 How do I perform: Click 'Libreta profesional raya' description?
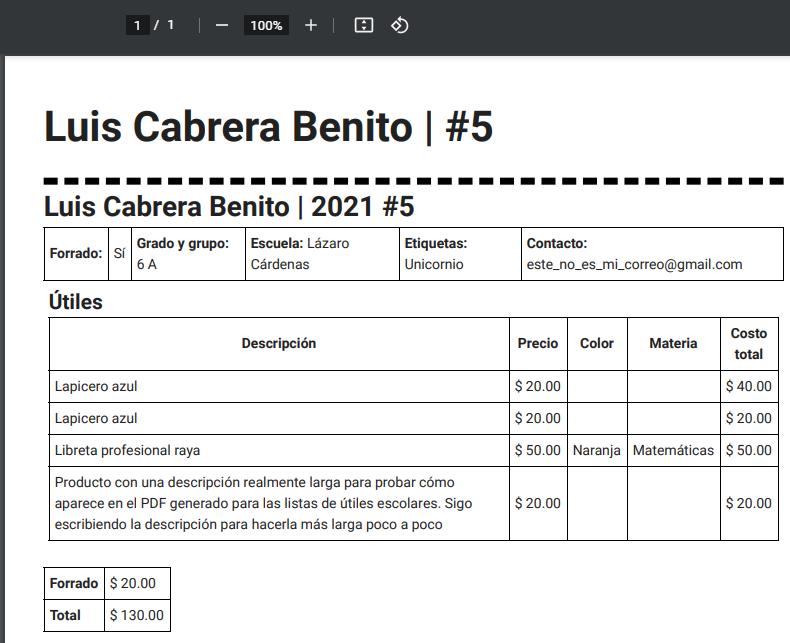127,451
